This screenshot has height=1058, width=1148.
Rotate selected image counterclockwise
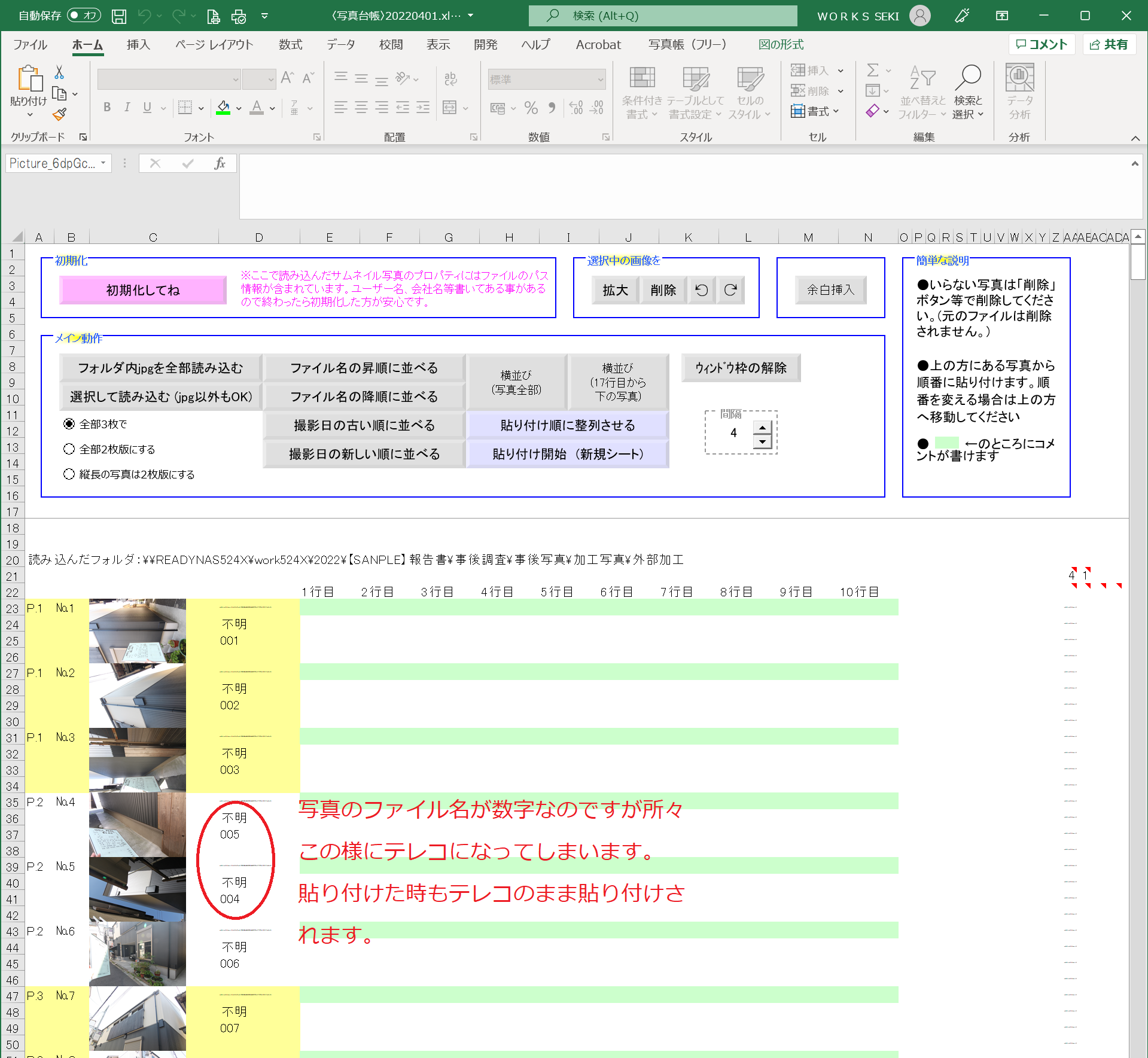(702, 290)
